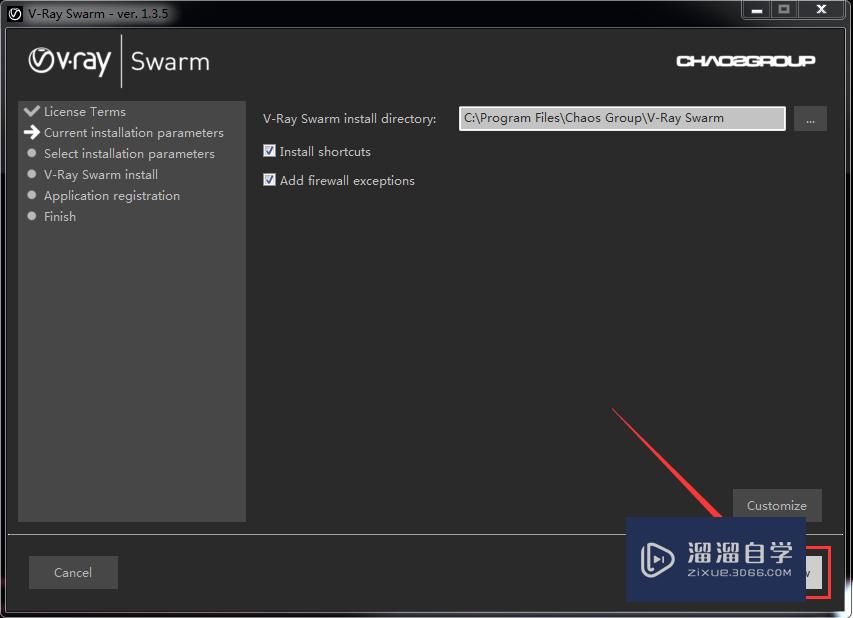Select the V-Ray Swarm install step
Image resolution: width=853 pixels, height=618 pixels.
pos(101,175)
